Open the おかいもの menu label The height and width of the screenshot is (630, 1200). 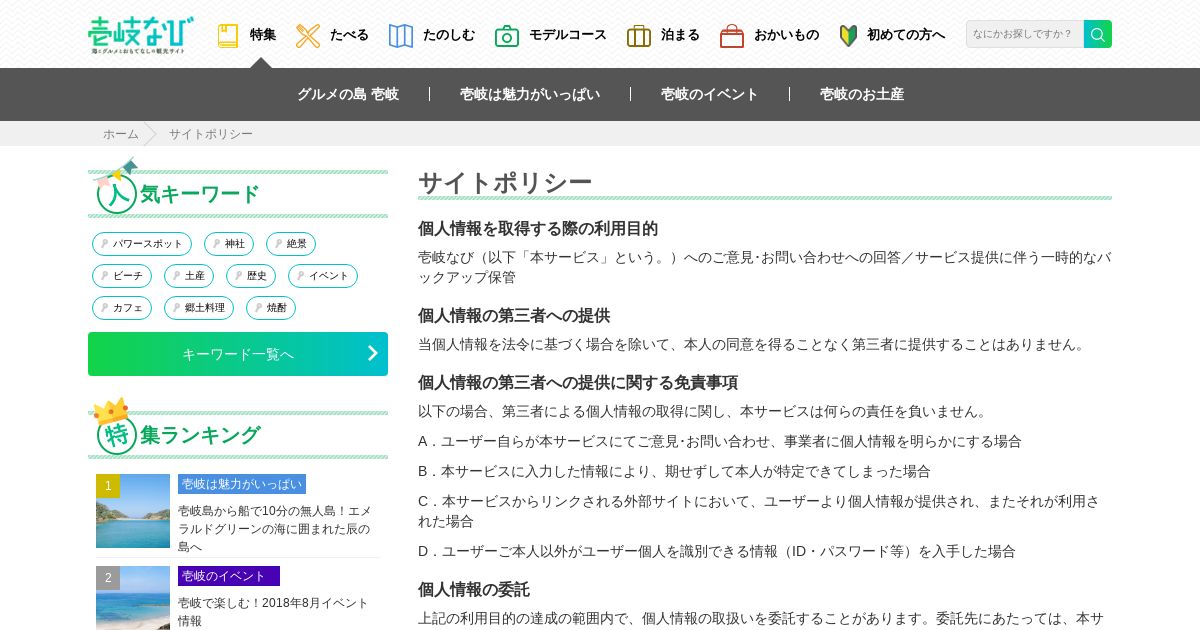pyautogui.click(x=786, y=35)
